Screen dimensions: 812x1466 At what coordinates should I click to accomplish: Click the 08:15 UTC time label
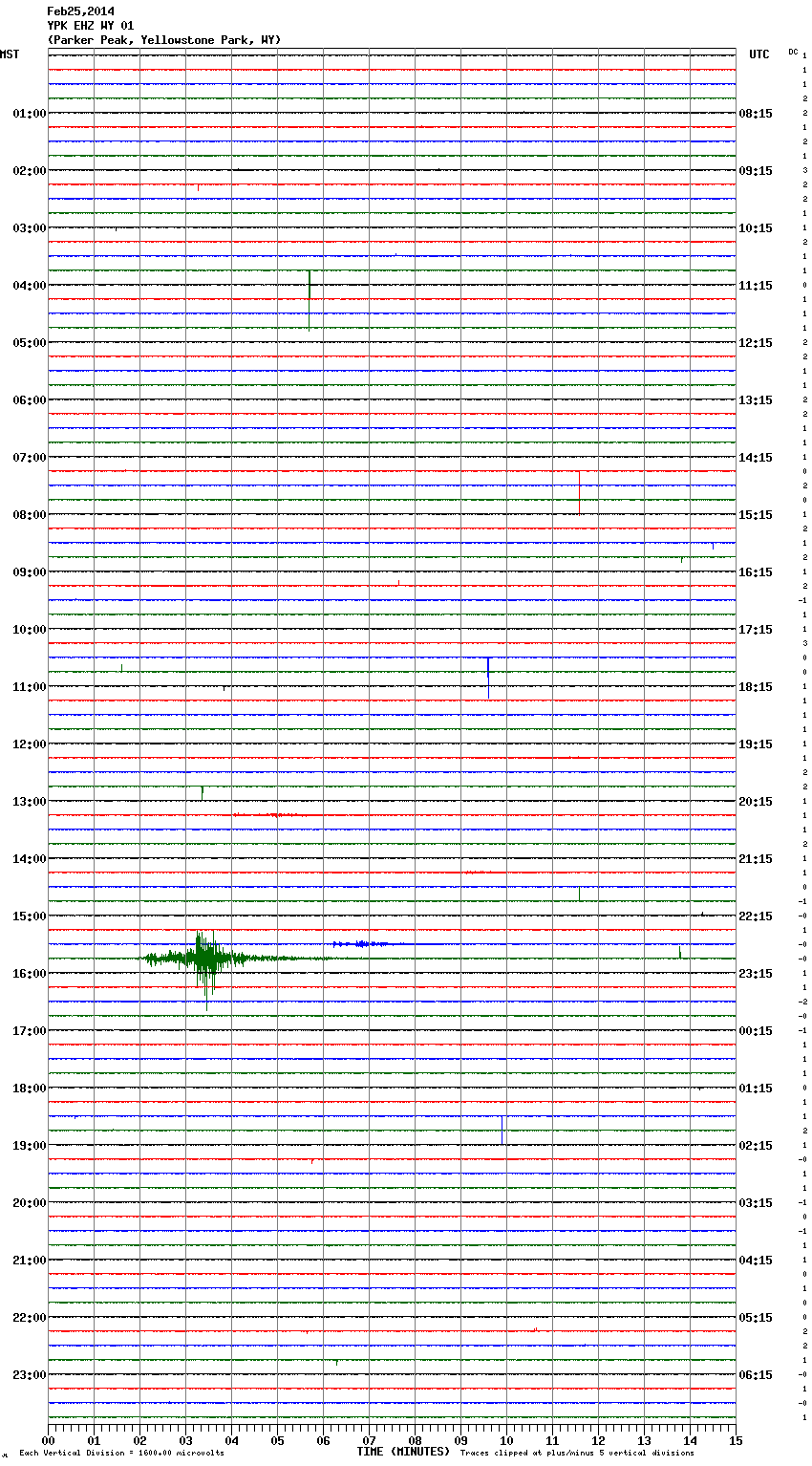[x=756, y=114]
